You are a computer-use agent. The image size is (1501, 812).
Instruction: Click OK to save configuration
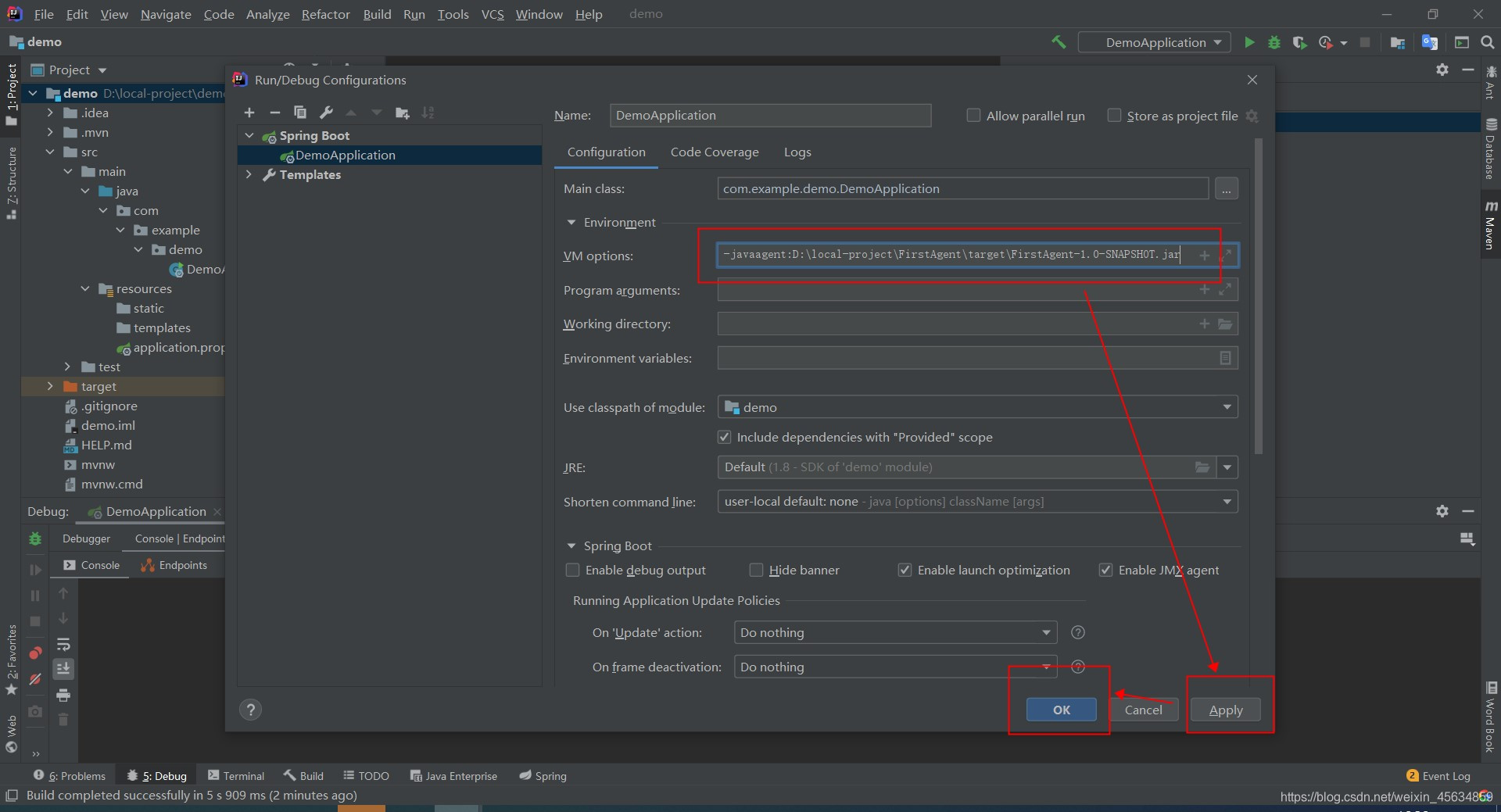tap(1062, 710)
